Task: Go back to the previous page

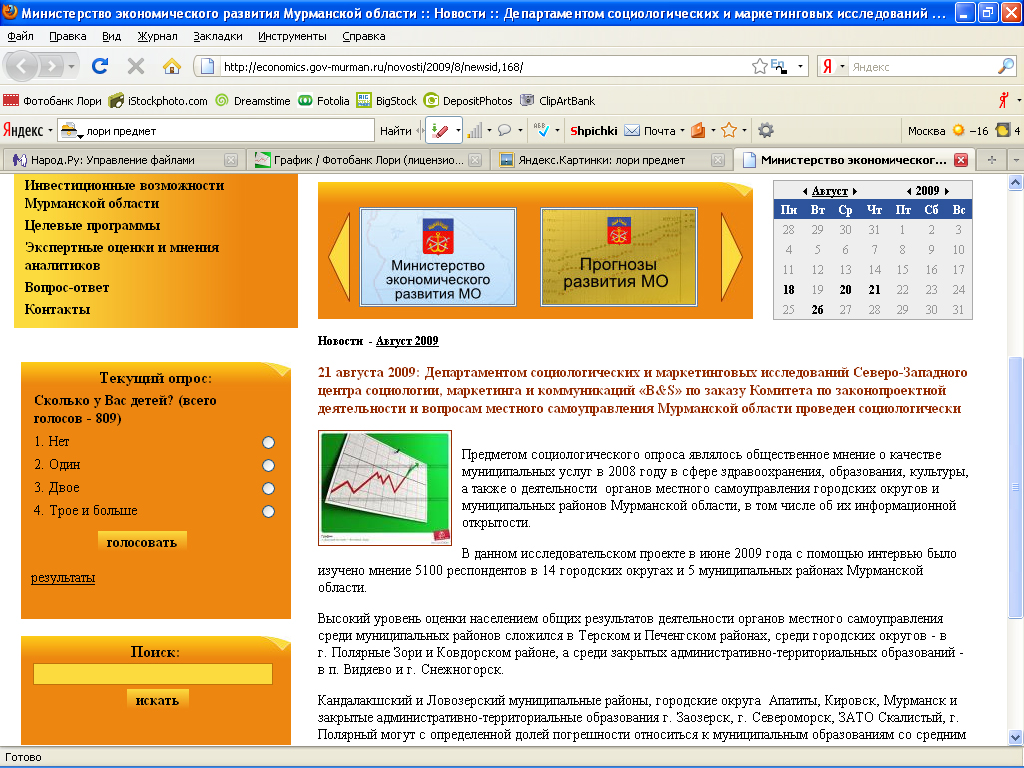Action: [x=22, y=66]
